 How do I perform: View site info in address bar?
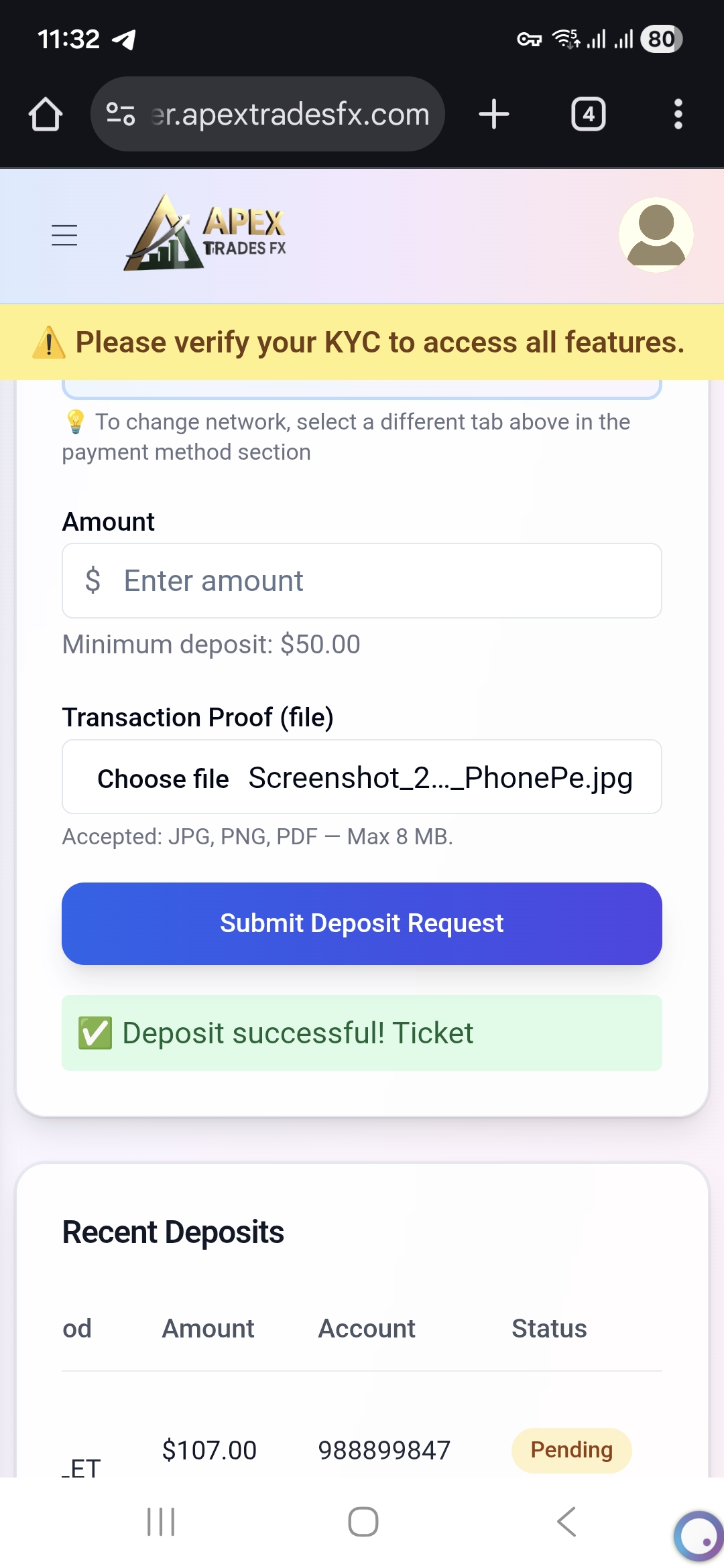(x=121, y=114)
